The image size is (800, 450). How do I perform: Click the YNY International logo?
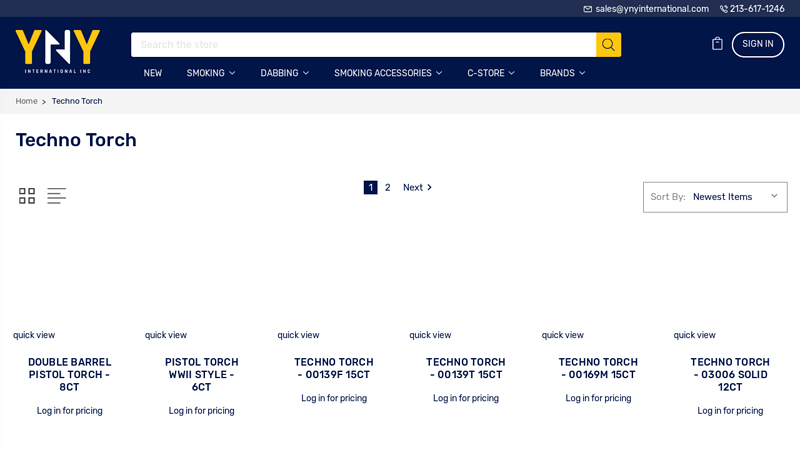pyautogui.click(x=58, y=50)
